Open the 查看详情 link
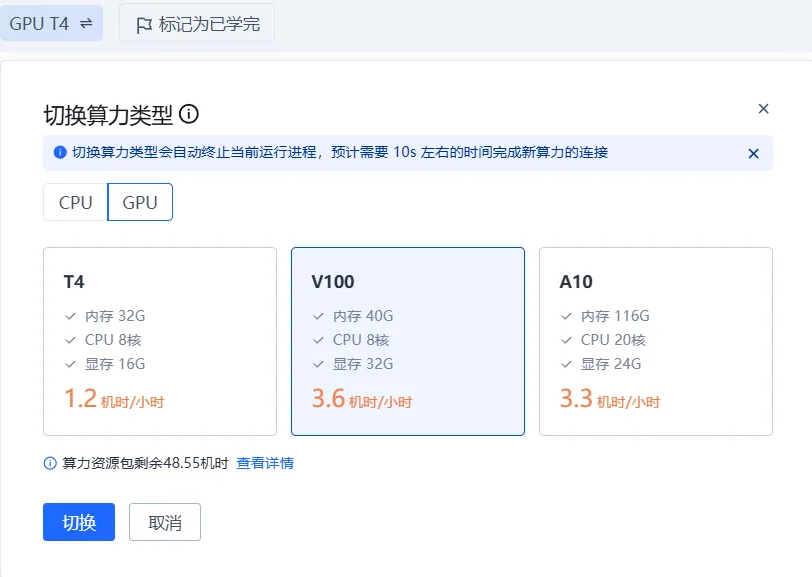Viewport: 812px width, 577px height. pyautogui.click(x=265, y=463)
